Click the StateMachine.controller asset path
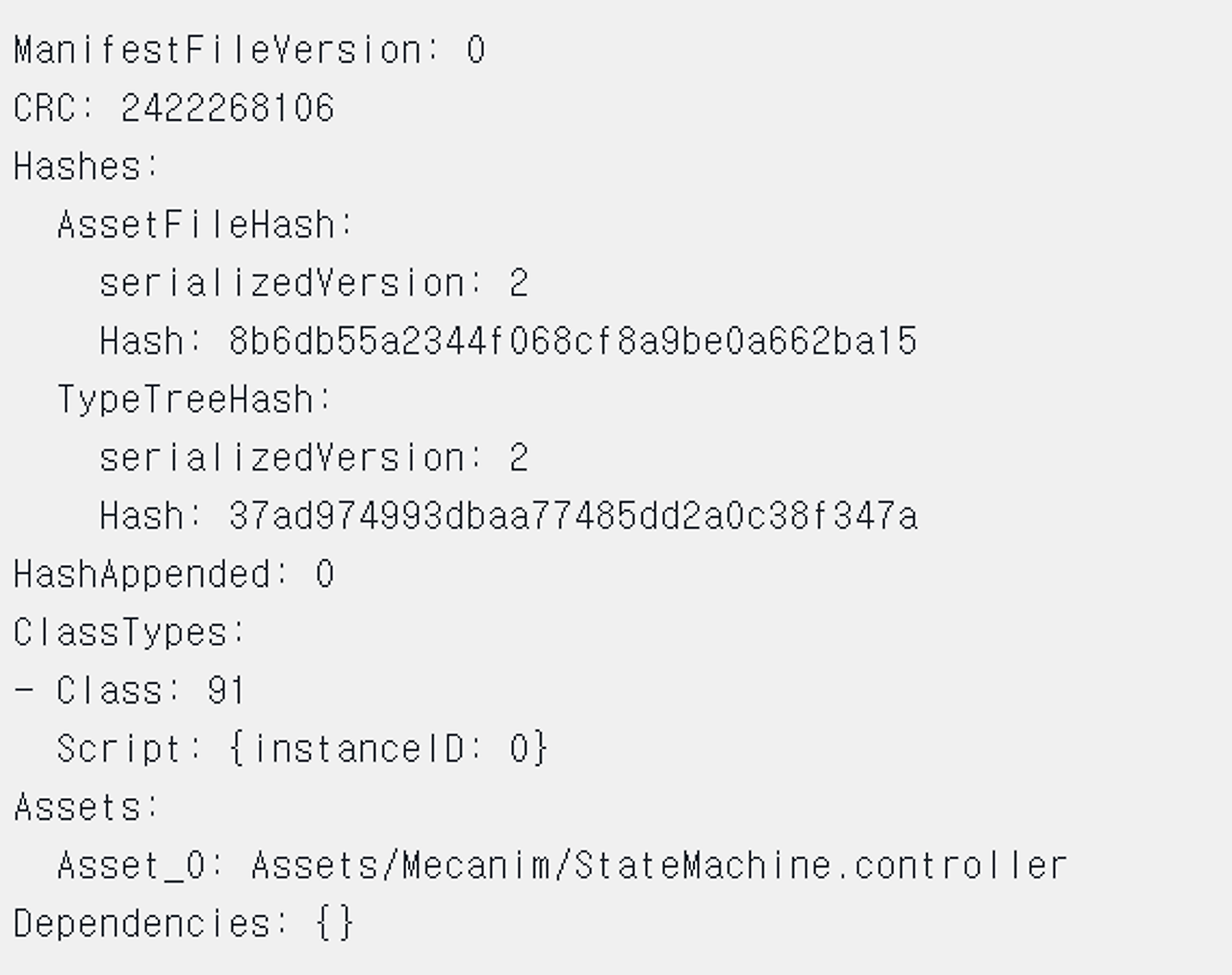Screen dimensions: 1232x975 point(659,865)
